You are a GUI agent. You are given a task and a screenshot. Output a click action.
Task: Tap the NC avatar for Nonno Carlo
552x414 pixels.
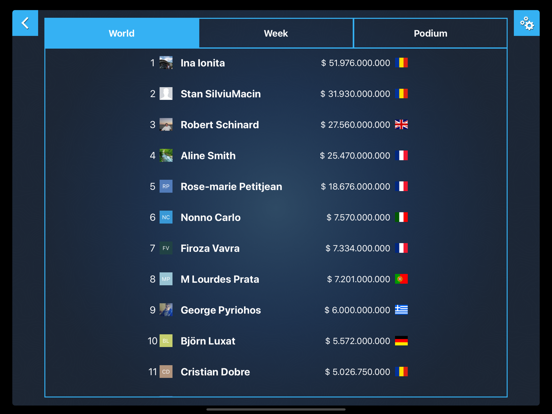coord(166,217)
